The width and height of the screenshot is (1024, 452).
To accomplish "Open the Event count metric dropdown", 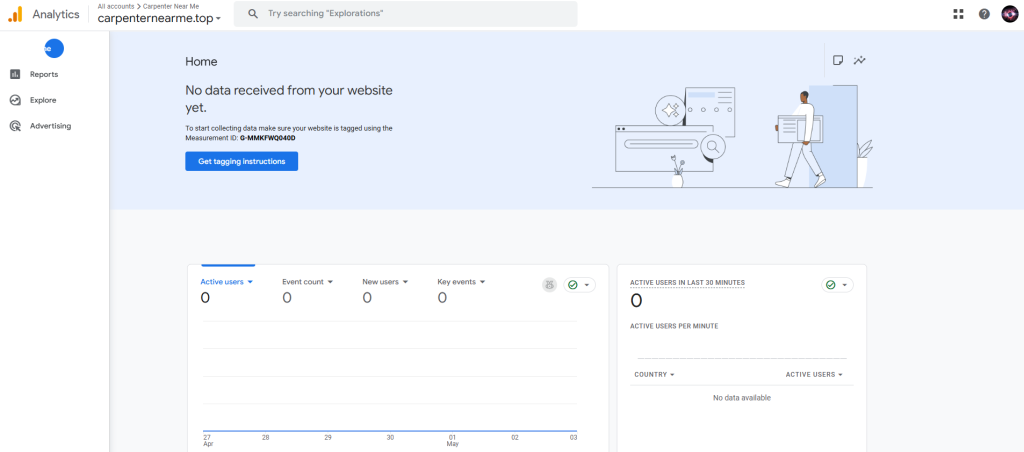I will (x=308, y=282).
